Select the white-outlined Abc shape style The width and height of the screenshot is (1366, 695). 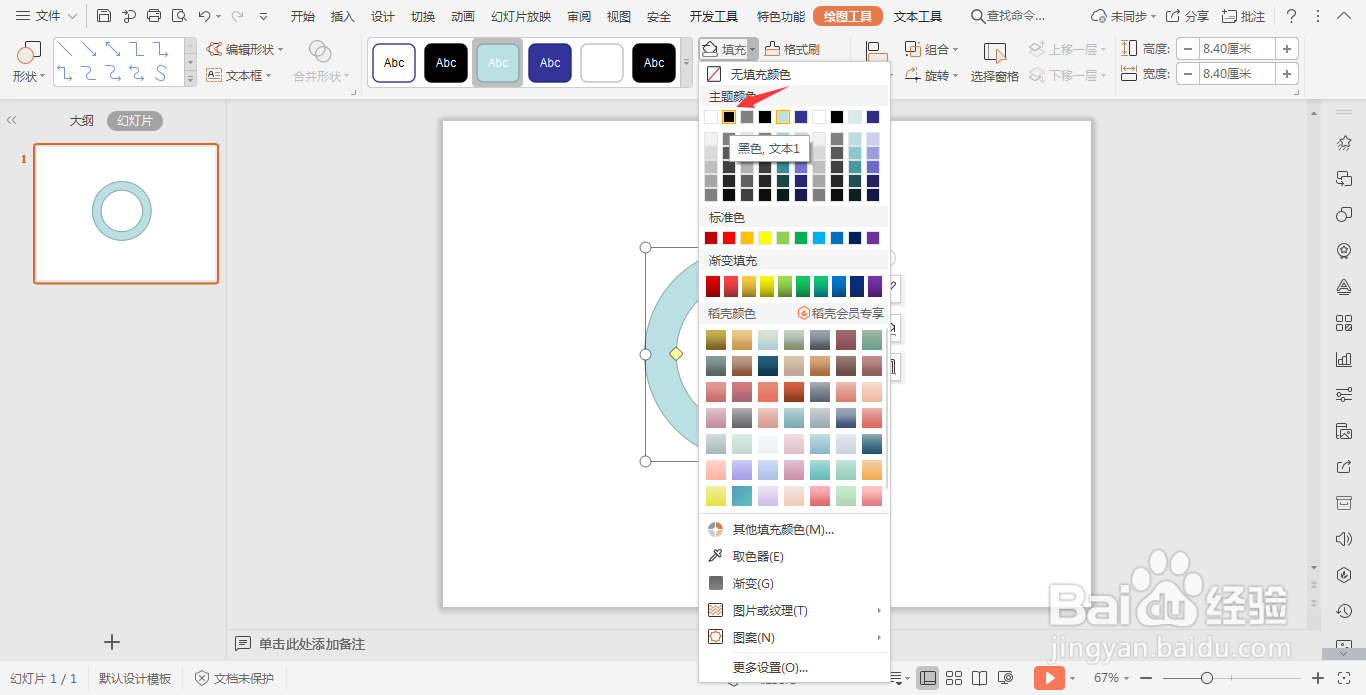[394, 63]
